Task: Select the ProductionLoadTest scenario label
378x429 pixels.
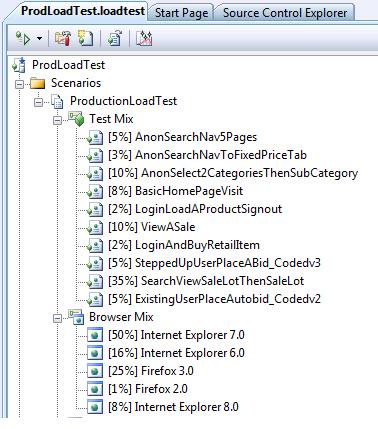Action: coord(123,101)
